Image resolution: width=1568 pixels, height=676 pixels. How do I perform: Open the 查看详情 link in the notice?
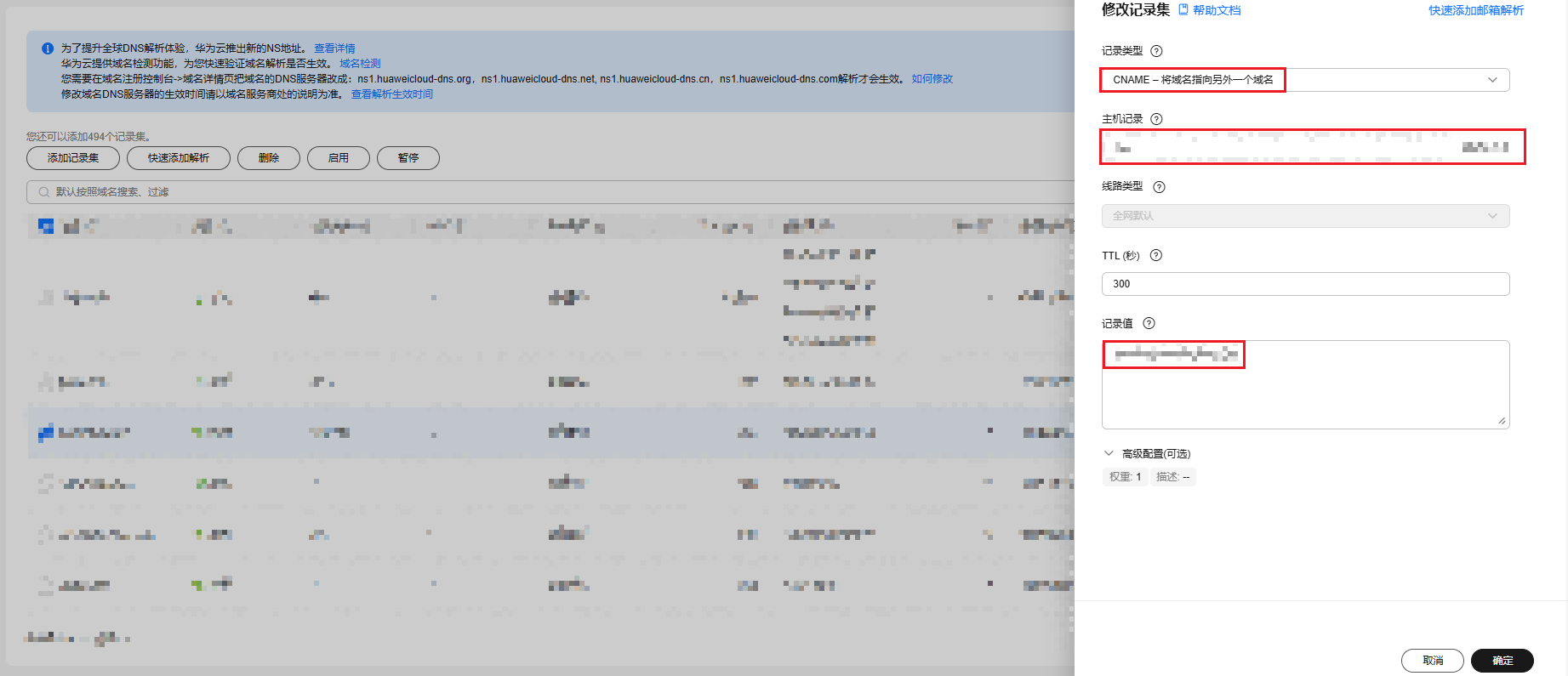tap(334, 48)
